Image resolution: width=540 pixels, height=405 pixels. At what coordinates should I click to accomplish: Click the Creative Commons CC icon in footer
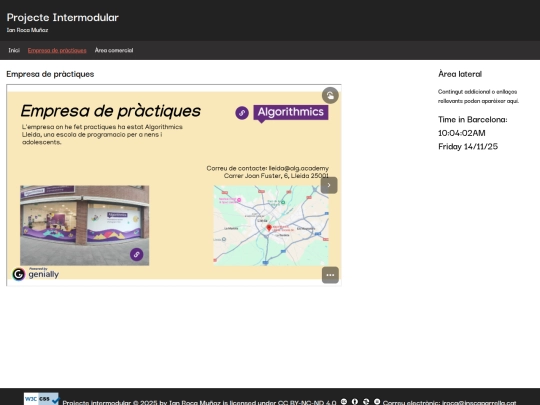coord(344,402)
